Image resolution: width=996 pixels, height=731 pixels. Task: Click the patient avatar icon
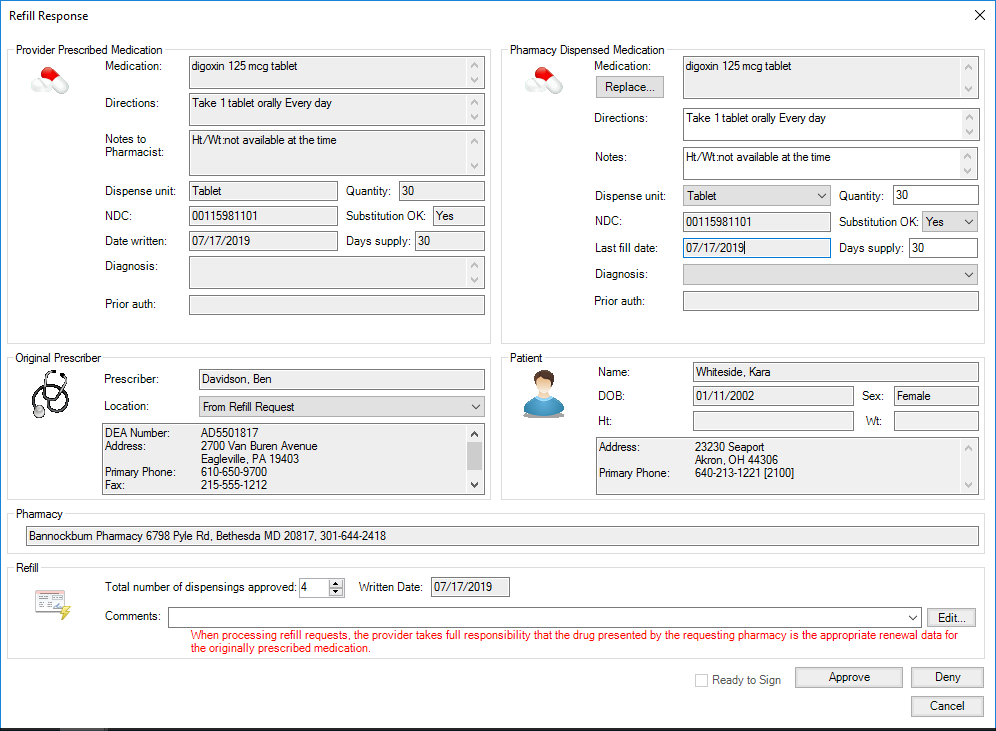coord(543,393)
